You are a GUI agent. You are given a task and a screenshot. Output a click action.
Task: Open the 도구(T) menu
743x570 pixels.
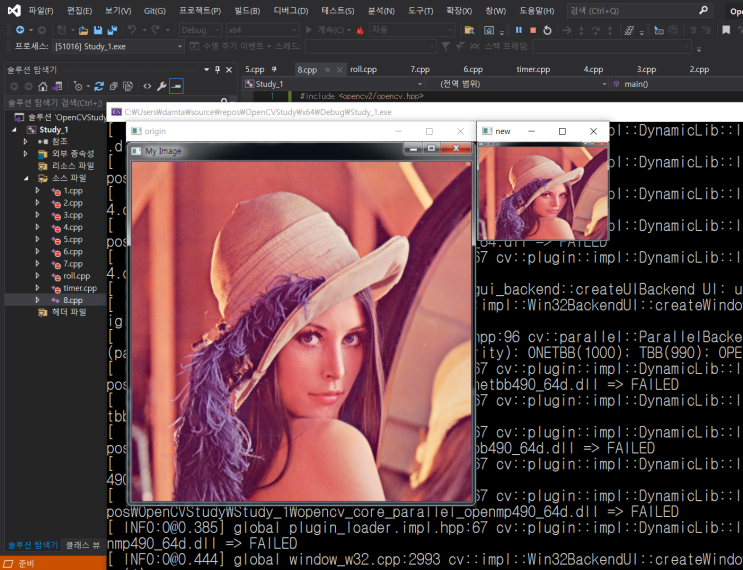420,10
